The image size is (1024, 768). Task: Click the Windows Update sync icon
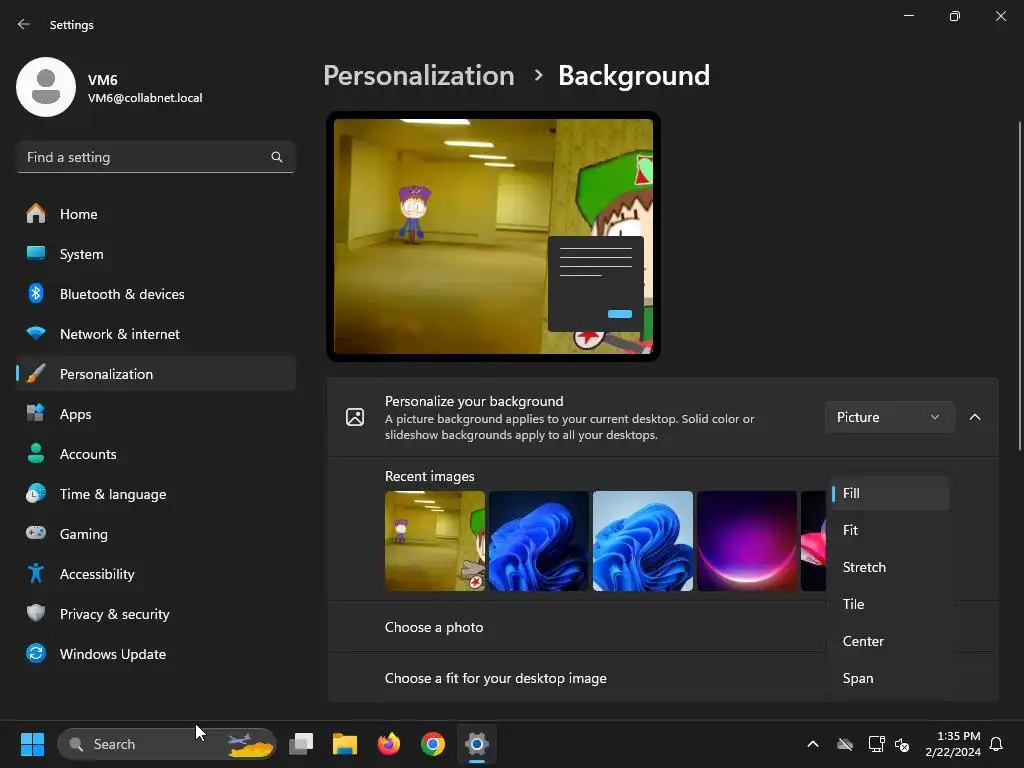[x=36, y=653]
